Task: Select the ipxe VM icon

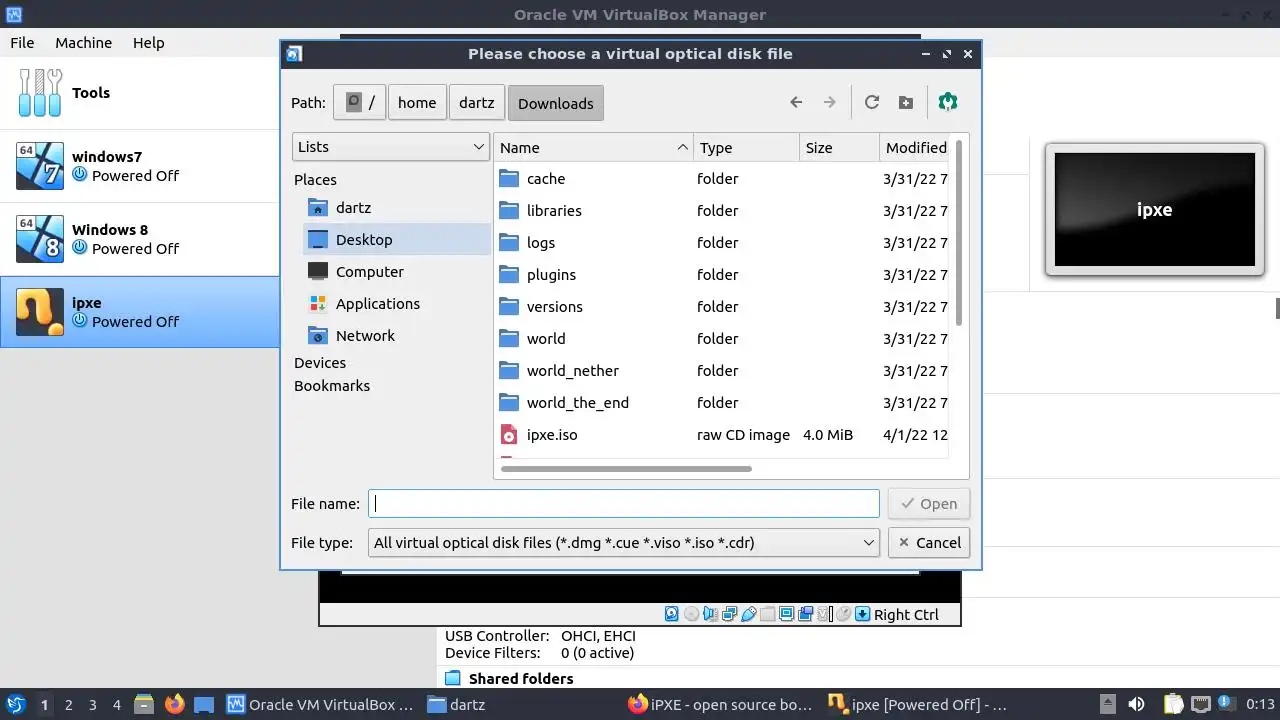Action: pos(40,312)
